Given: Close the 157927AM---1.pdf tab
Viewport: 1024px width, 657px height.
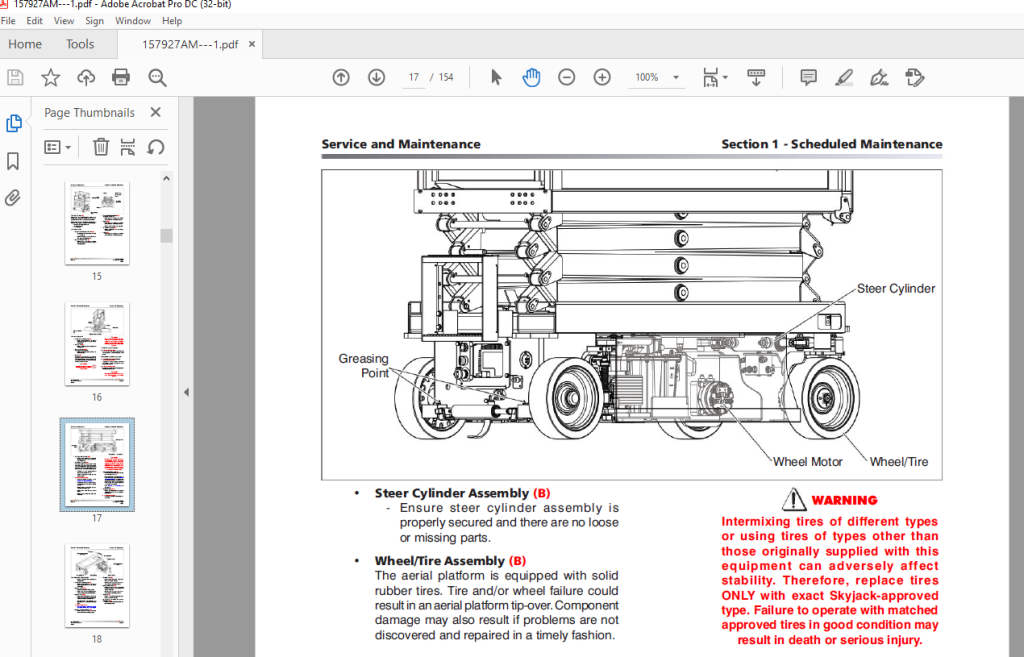Looking at the screenshot, I should point(251,44).
